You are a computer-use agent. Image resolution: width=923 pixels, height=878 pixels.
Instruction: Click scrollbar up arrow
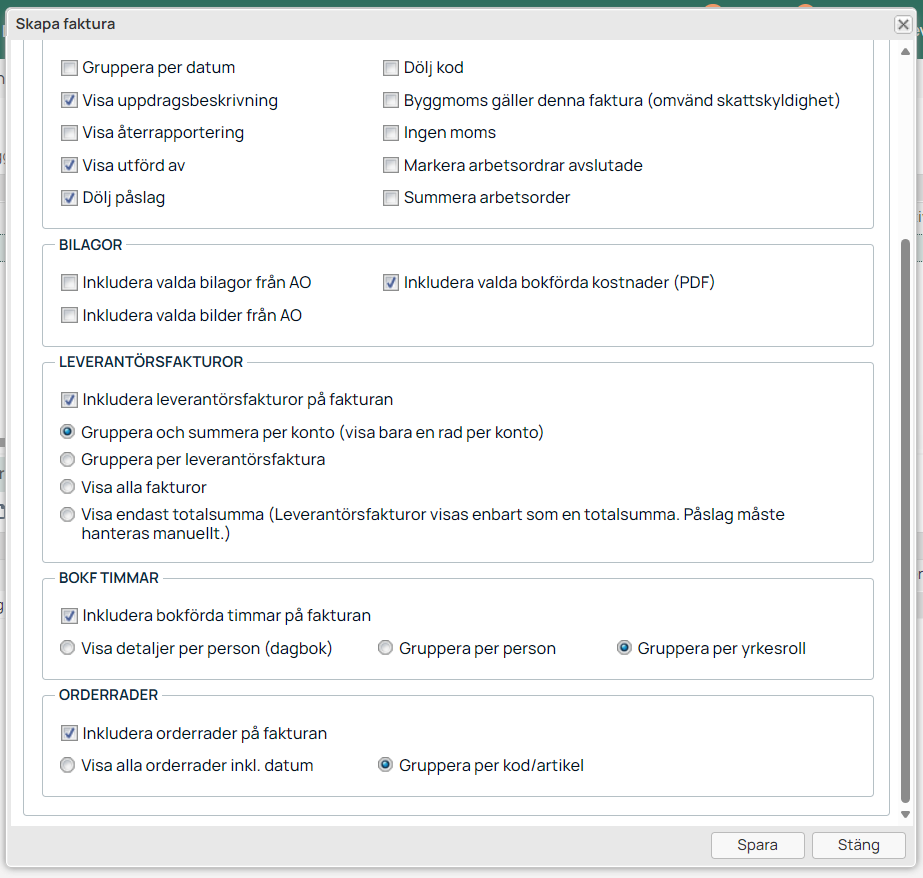[905, 52]
